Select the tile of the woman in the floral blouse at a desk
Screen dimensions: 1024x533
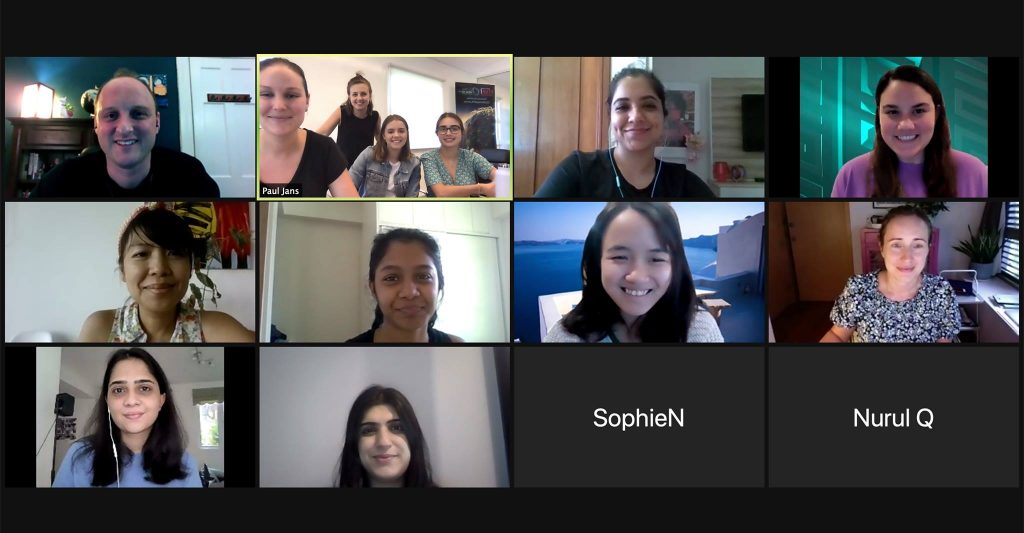[x=894, y=272]
